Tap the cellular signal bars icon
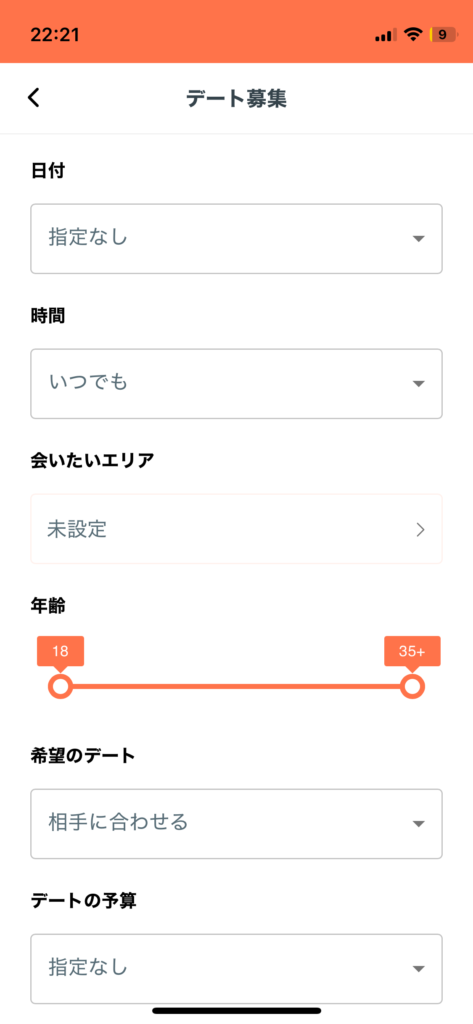This screenshot has width=473, height=1024. [385, 35]
